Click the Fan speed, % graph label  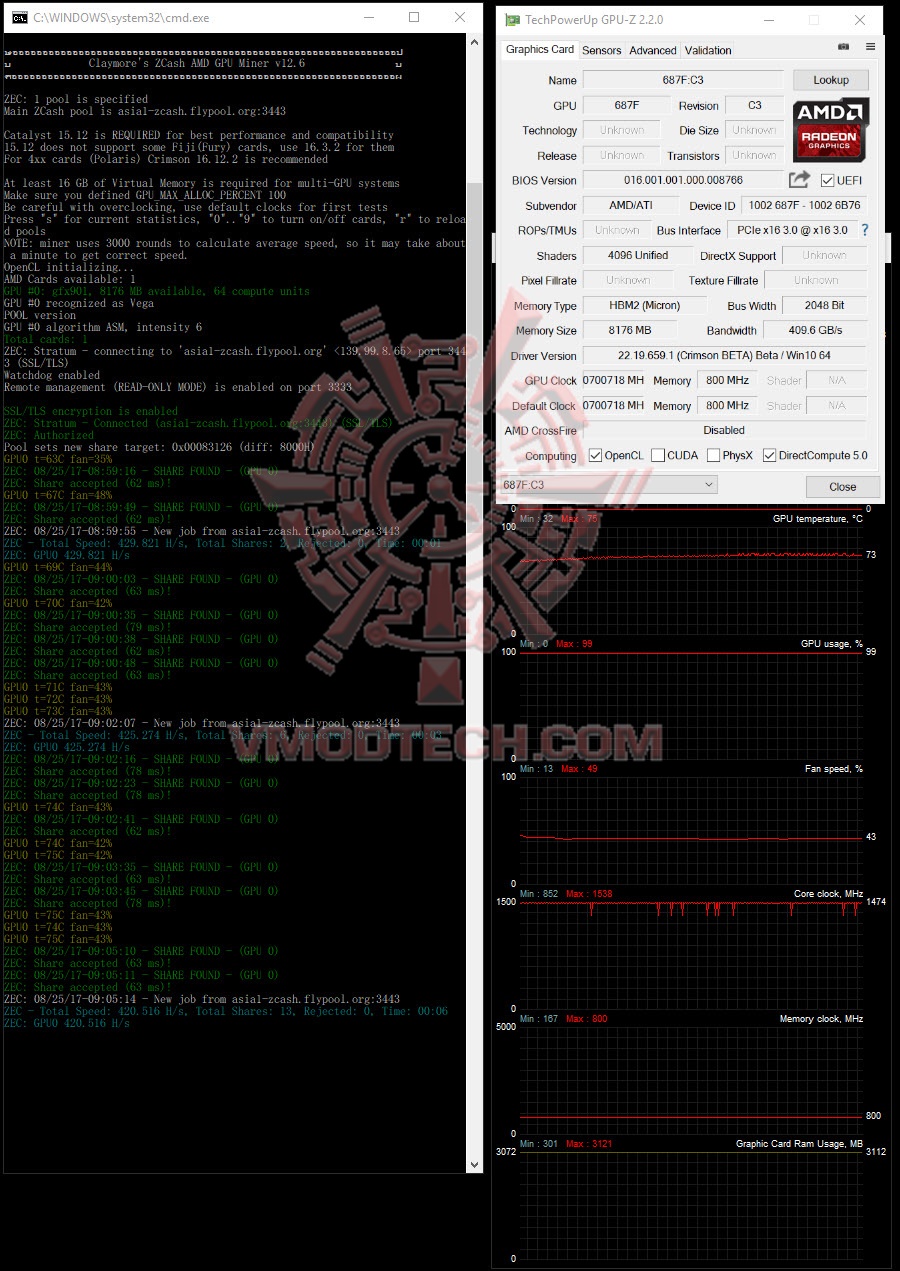833,768
